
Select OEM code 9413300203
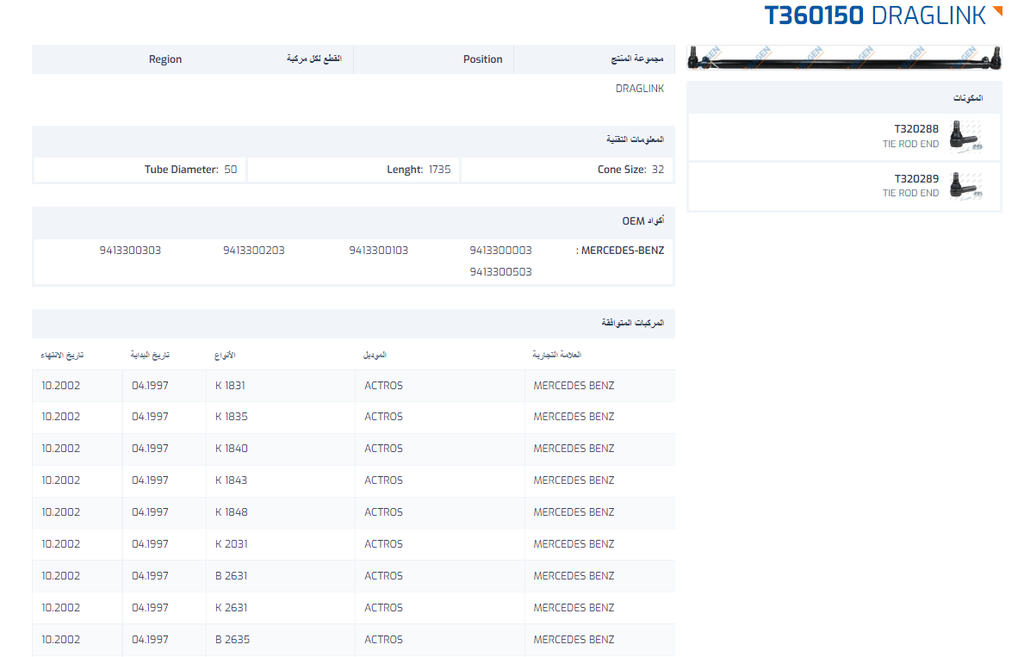pos(253,250)
